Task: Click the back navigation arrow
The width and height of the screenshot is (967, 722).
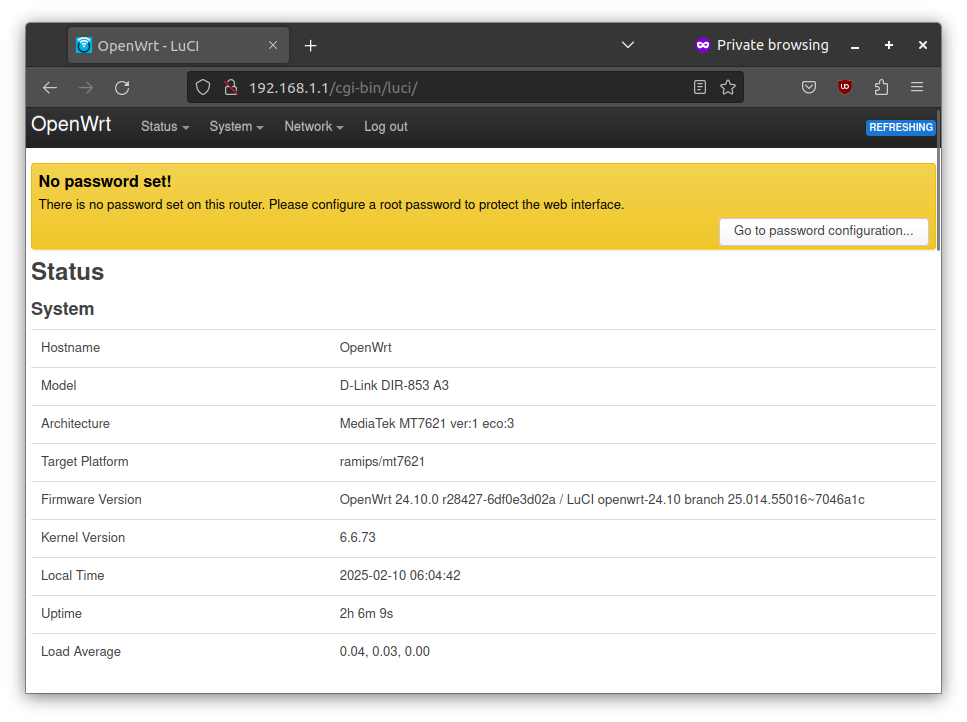Action: click(x=50, y=88)
